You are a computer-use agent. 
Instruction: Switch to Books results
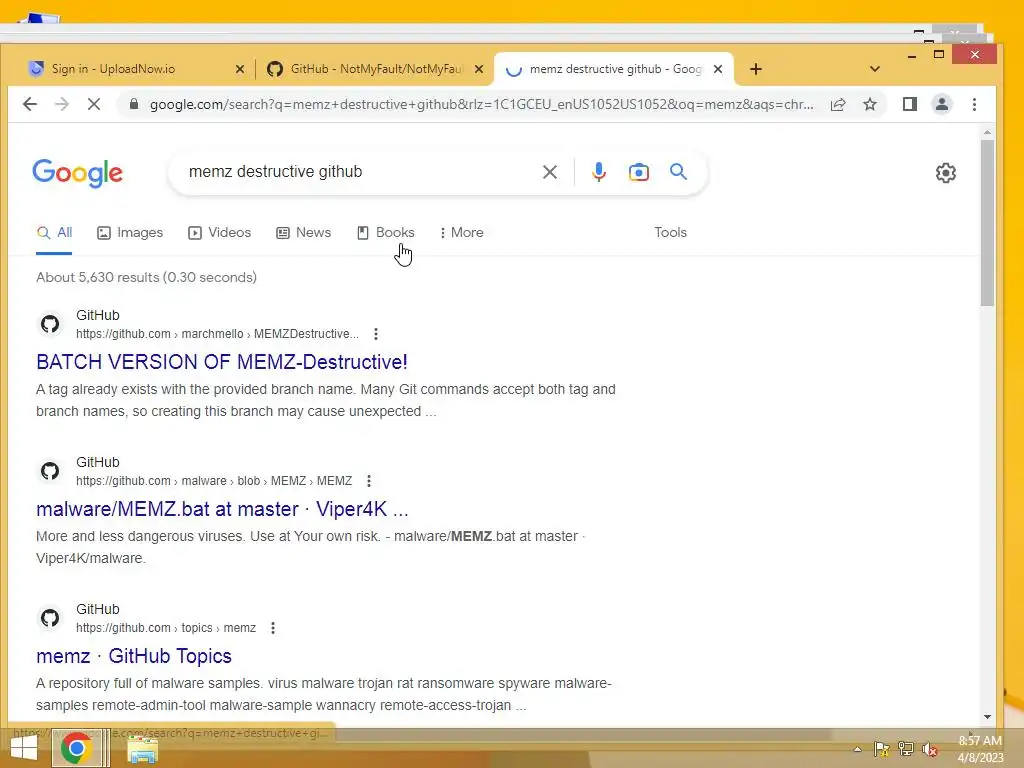click(385, 232)
